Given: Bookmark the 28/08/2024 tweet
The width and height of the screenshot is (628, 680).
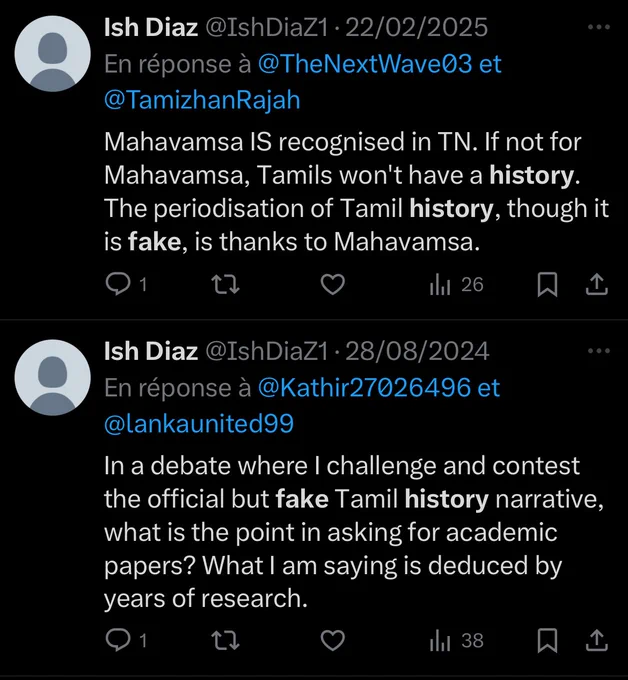Looking at the screenshot, I should (547, 640).
